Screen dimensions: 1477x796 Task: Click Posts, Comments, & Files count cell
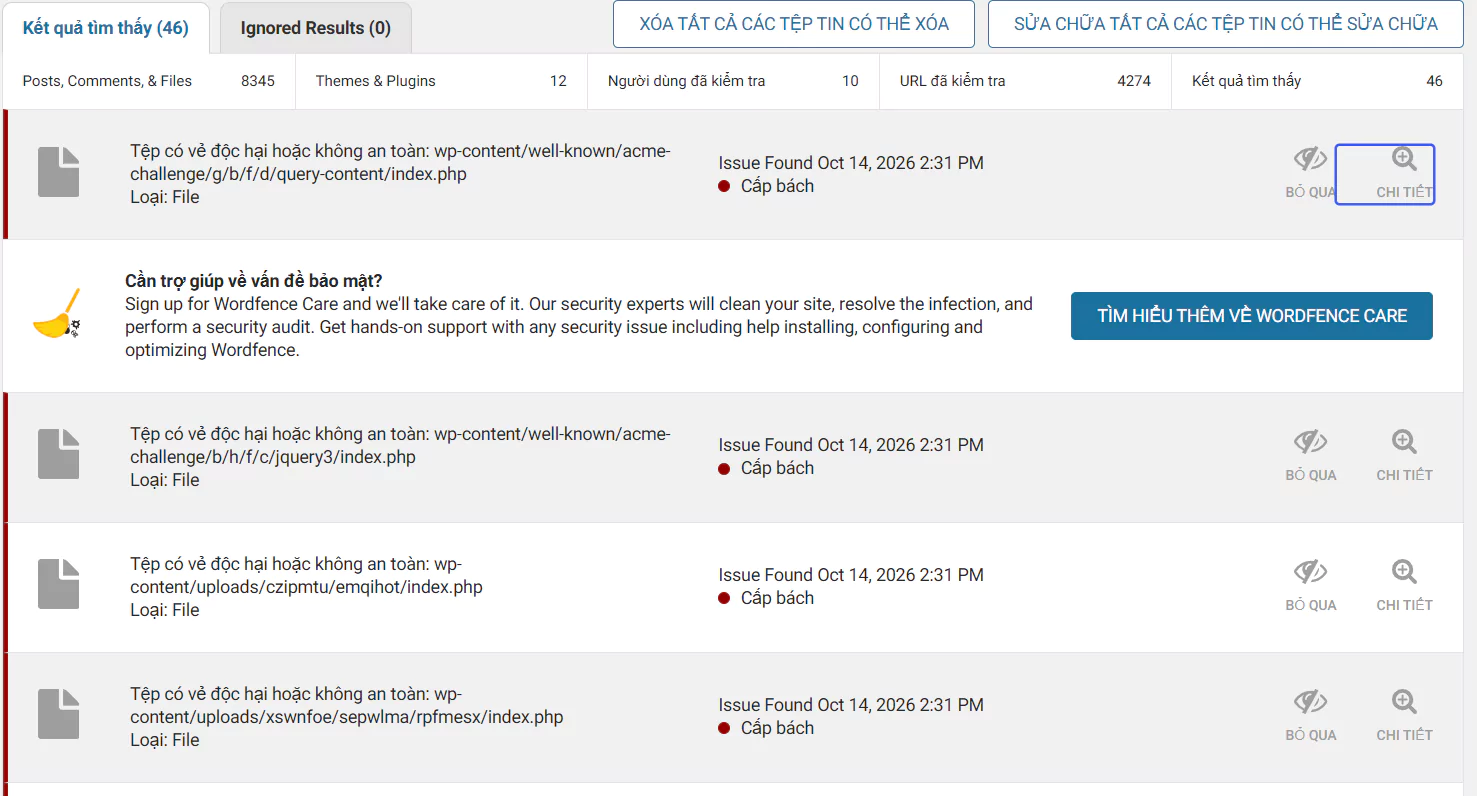click(x=149, y=81)
